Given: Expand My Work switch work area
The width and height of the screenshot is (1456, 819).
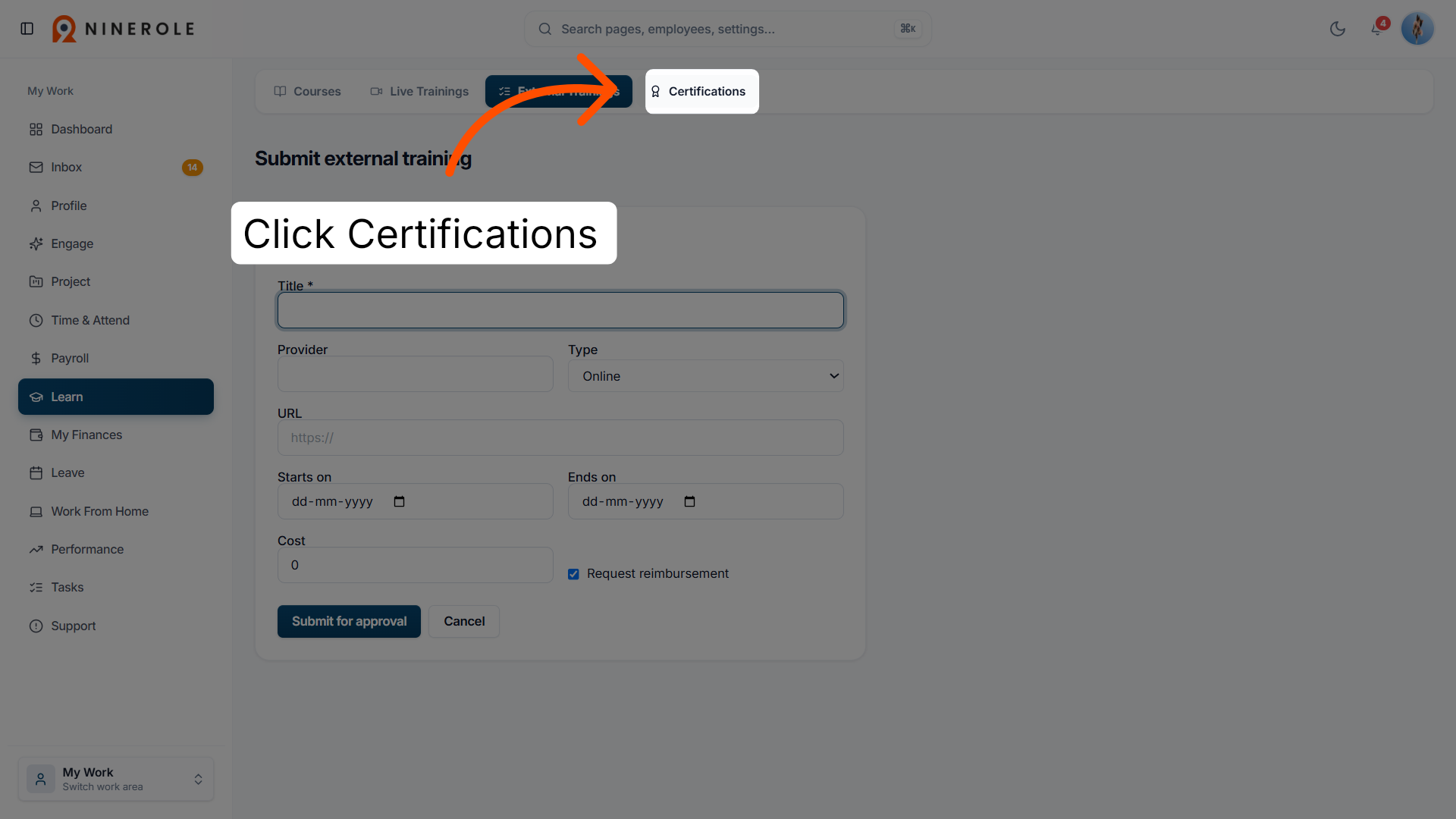Looking at the screenshot, I should [x=116, y=780].
